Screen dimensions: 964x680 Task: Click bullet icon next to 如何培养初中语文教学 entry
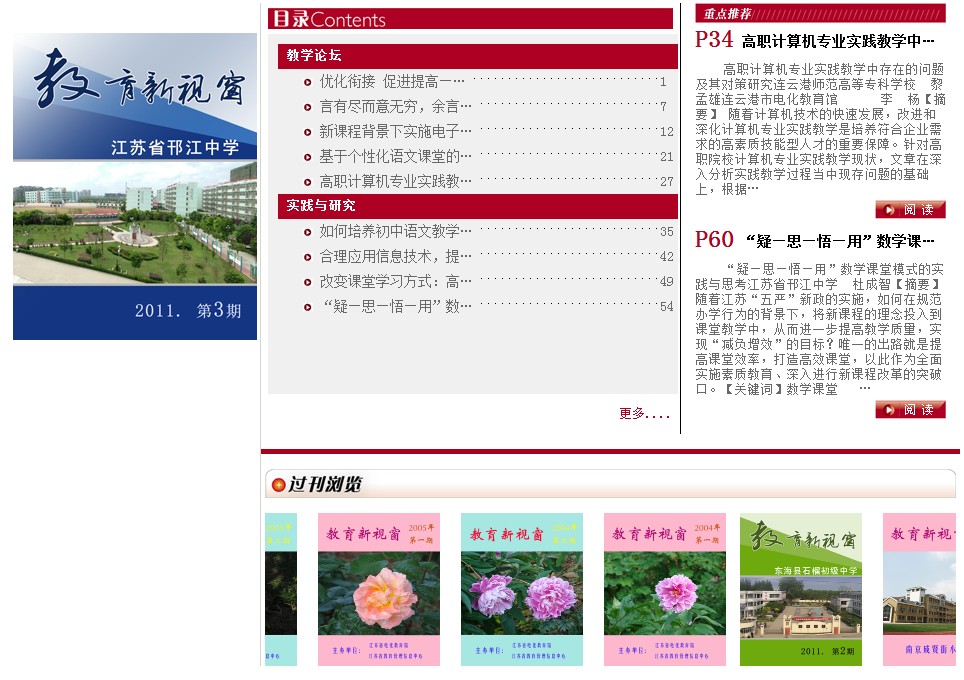click(x=308, y=232)
